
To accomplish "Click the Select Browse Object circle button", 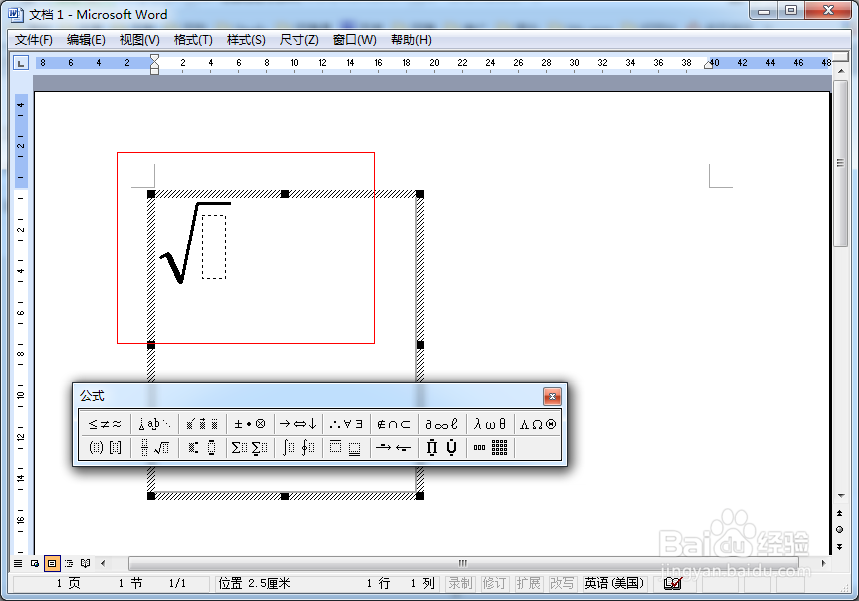I will point(840,530).
